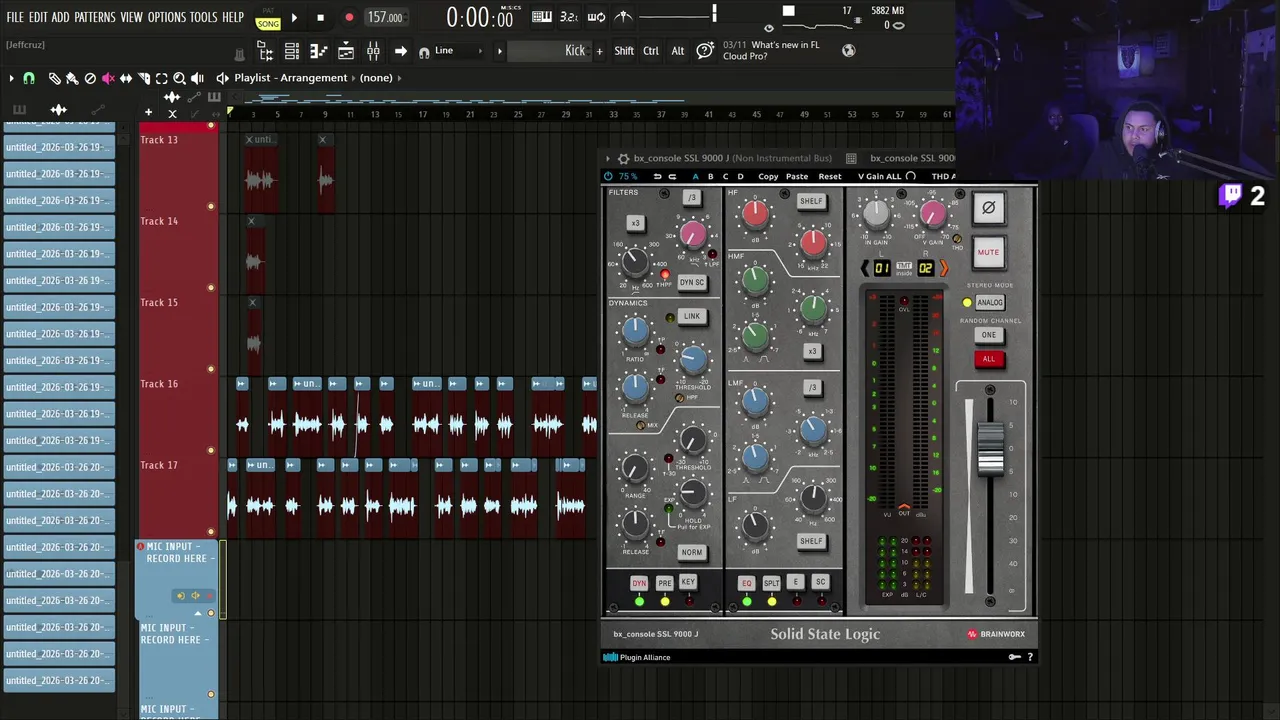The height and width of the screenshot is (720, 1280).
Task: Toggle bx_console plugin power bypass
Action: 608,176
